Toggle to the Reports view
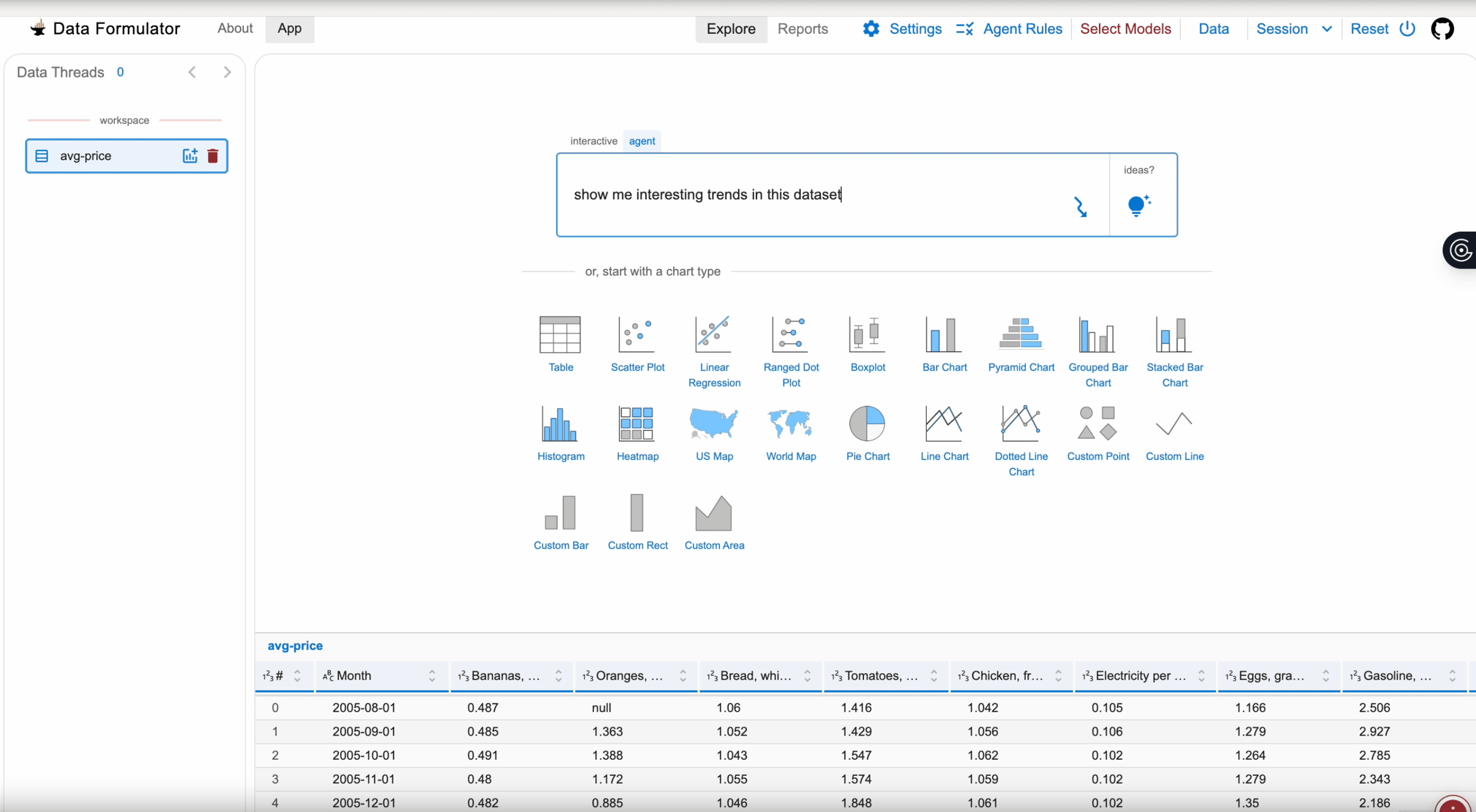This screenshot has height=812, width=1476. [x=803, y=29]
